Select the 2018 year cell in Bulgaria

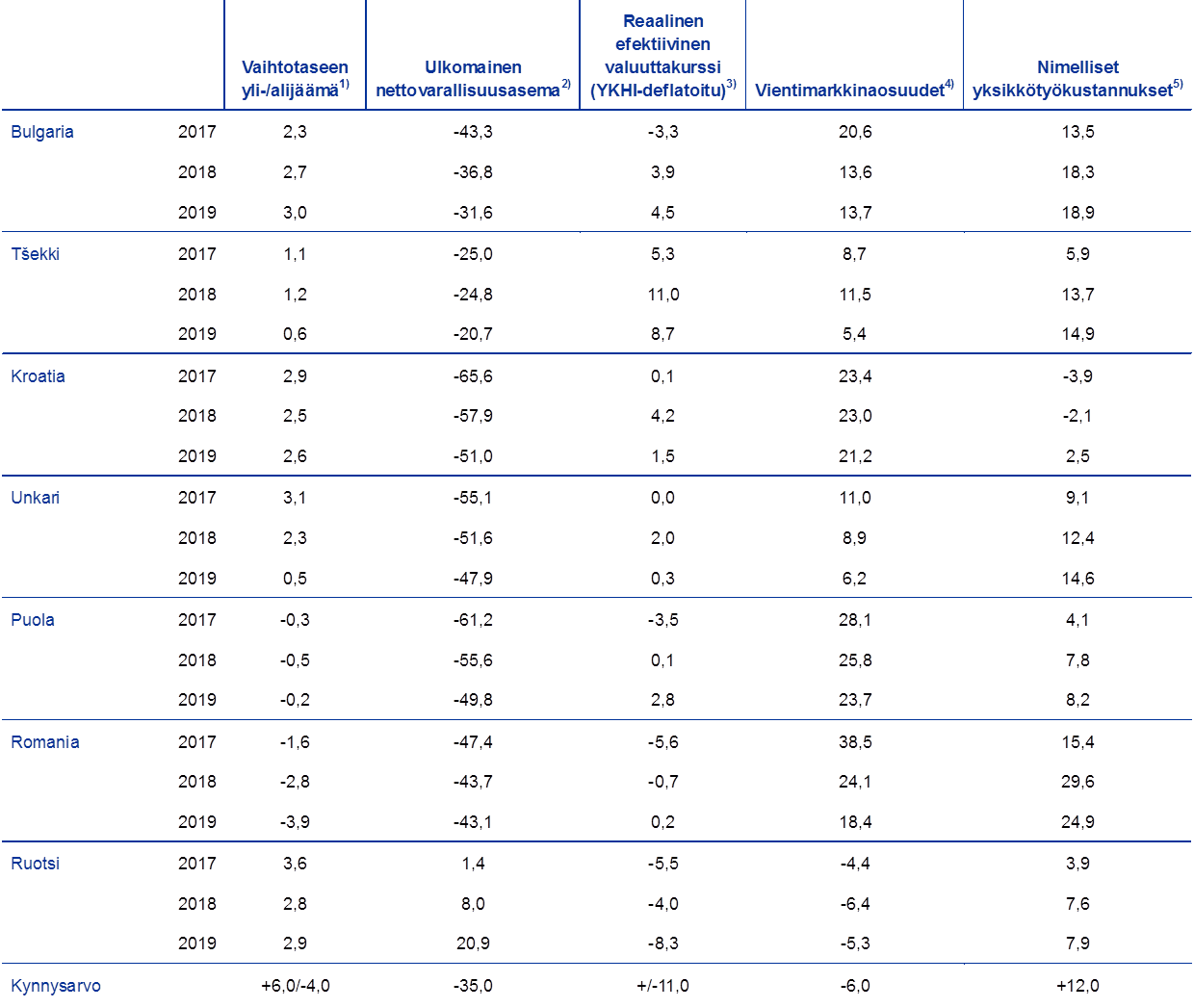[197, 172]
